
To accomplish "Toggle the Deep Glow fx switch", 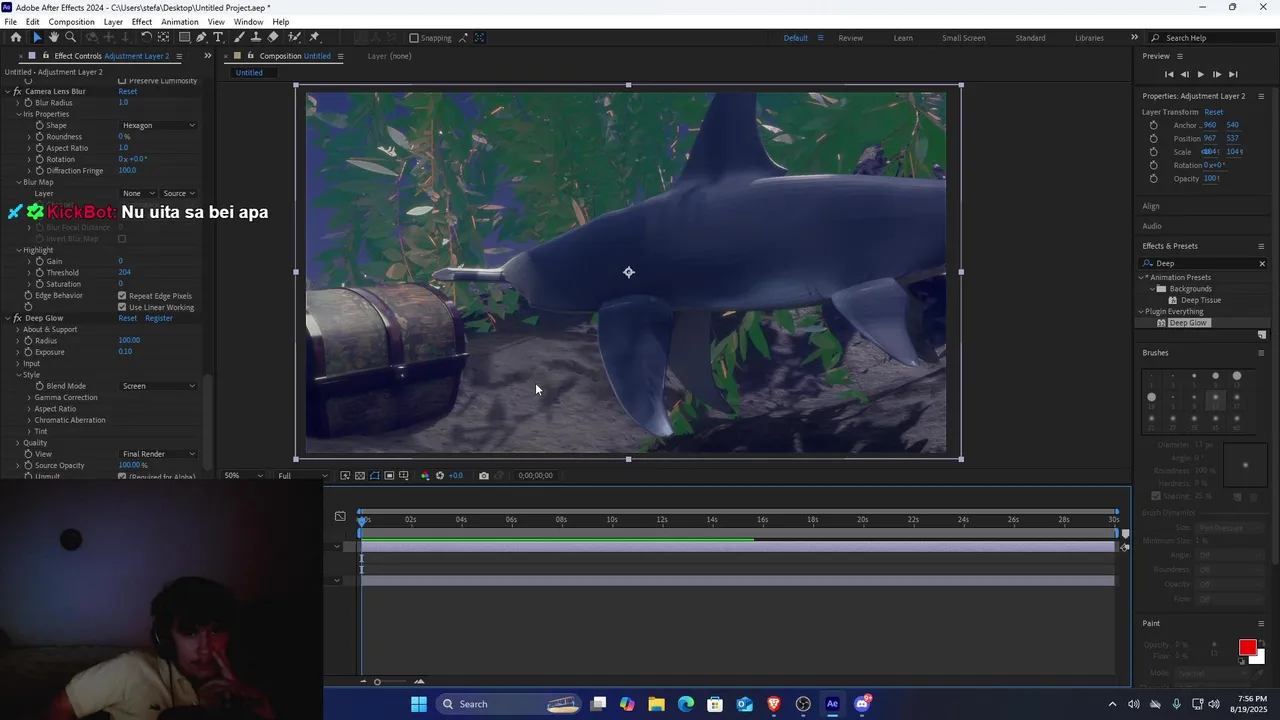I will click(17, 318).
